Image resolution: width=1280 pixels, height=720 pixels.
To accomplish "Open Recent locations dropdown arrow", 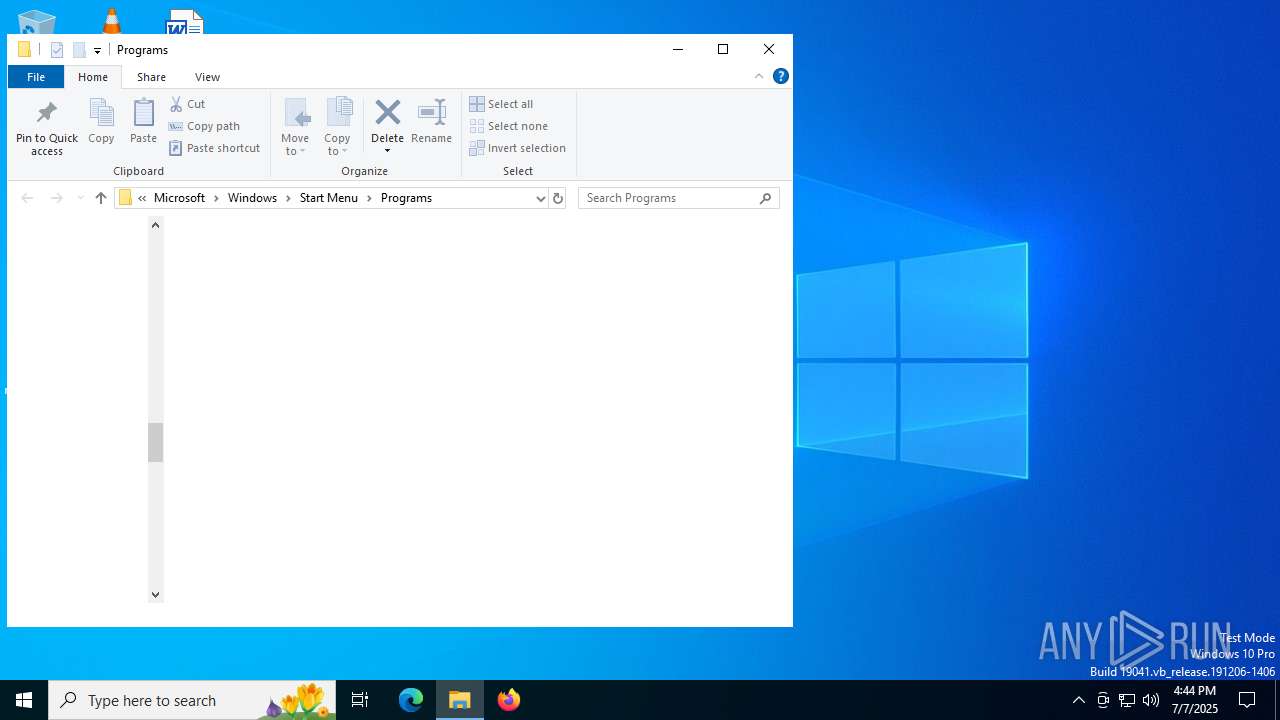I will pos(81,198).
